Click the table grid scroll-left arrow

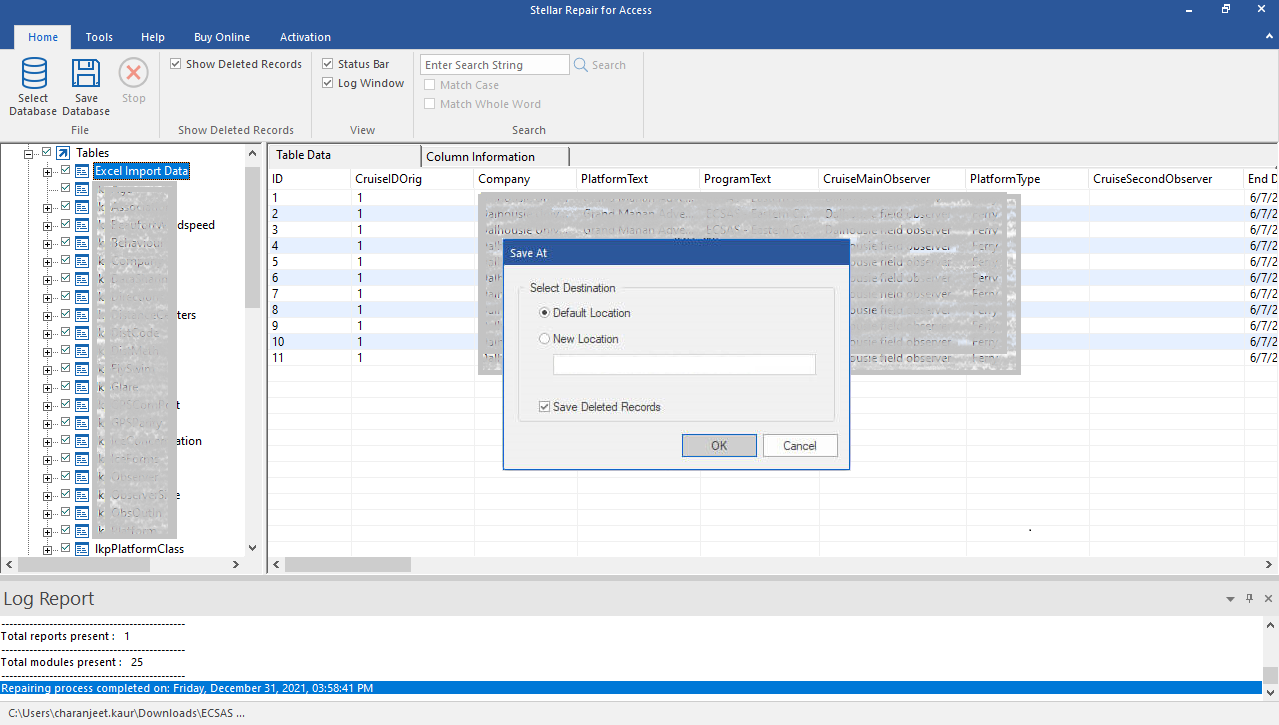click(x=276, y=565)
